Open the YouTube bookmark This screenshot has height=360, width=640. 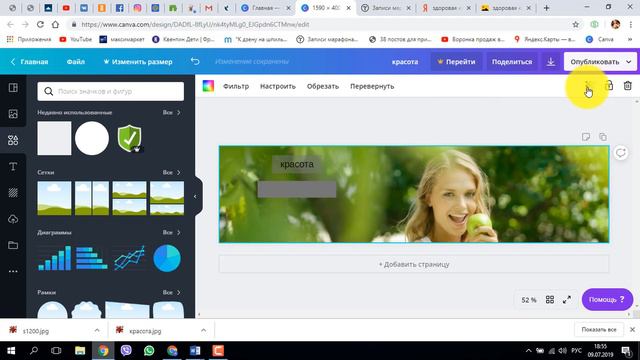point(76,39)
